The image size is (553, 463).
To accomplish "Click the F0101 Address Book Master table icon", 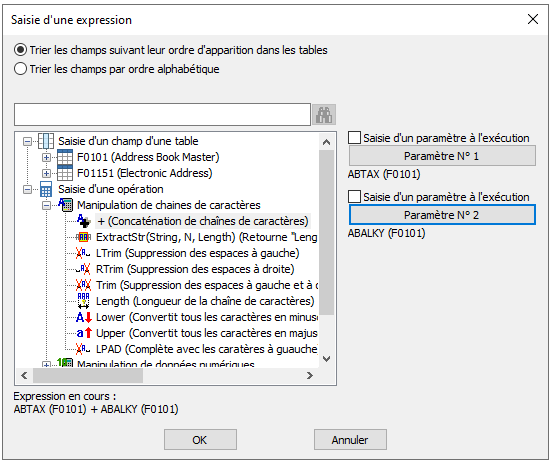I will 65,157.
